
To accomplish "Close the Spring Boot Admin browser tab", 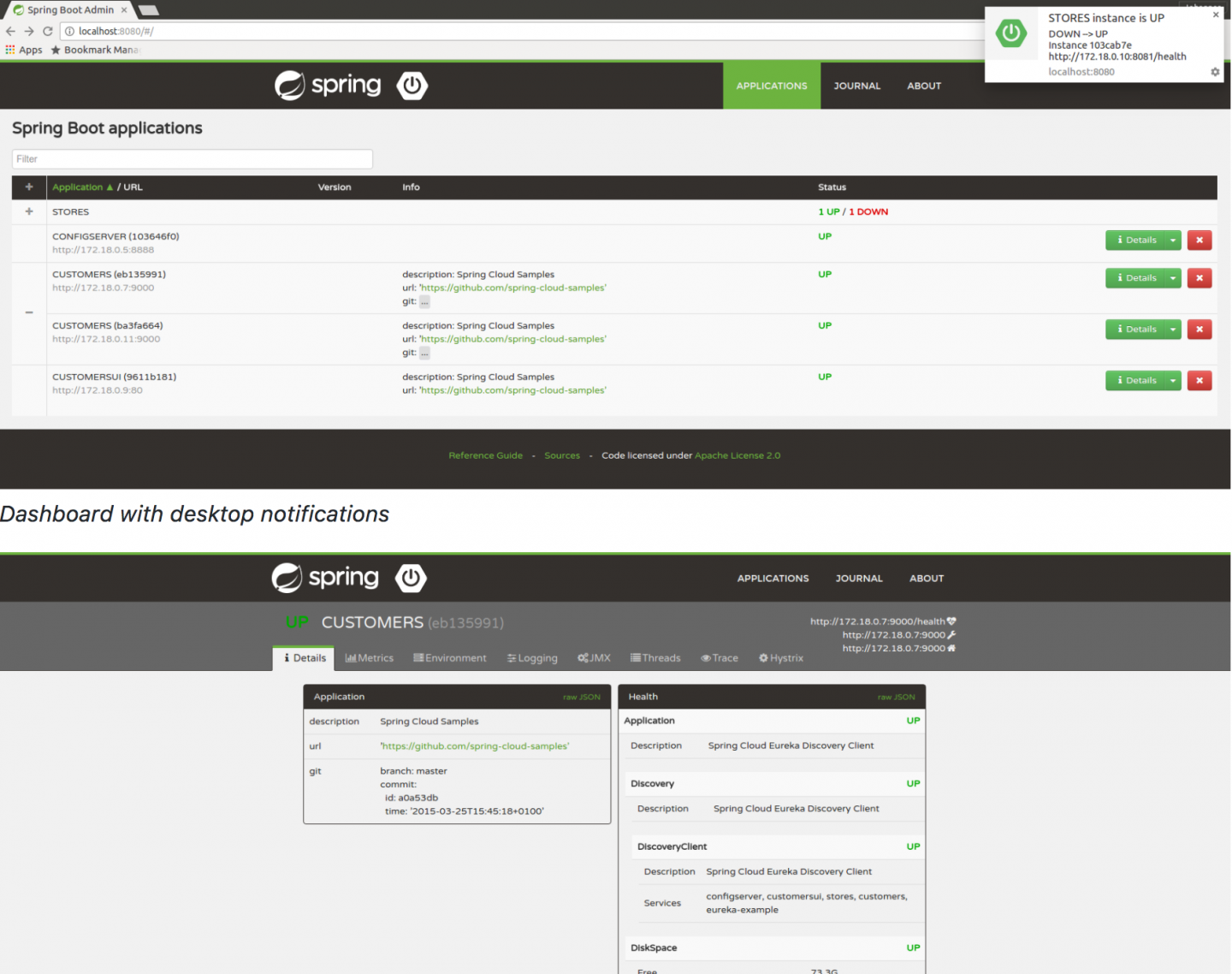I will click(x=124, y=10).
